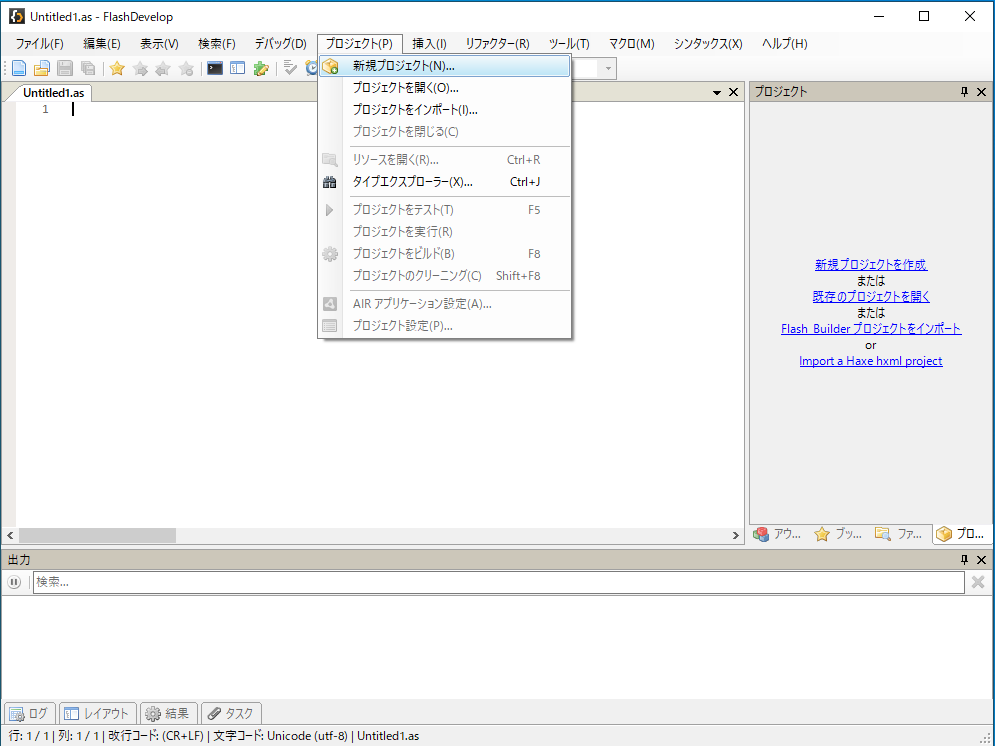Switch to the ファ... files tab
Viewport: 995px width, 746px height.
[x=899, y=534]
